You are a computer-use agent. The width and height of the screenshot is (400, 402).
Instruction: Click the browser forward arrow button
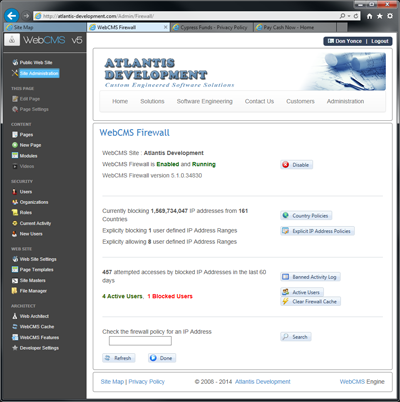coord(26,16)
